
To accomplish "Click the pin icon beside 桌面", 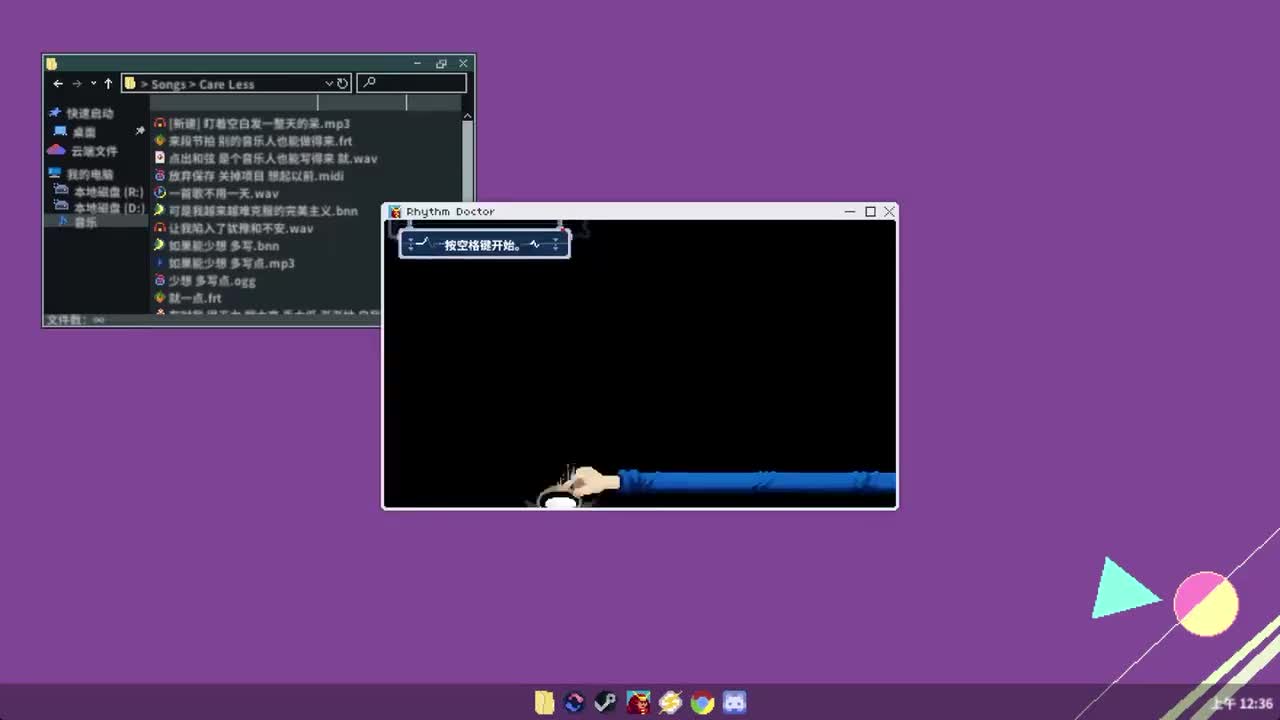I will [x=140, y=131].
